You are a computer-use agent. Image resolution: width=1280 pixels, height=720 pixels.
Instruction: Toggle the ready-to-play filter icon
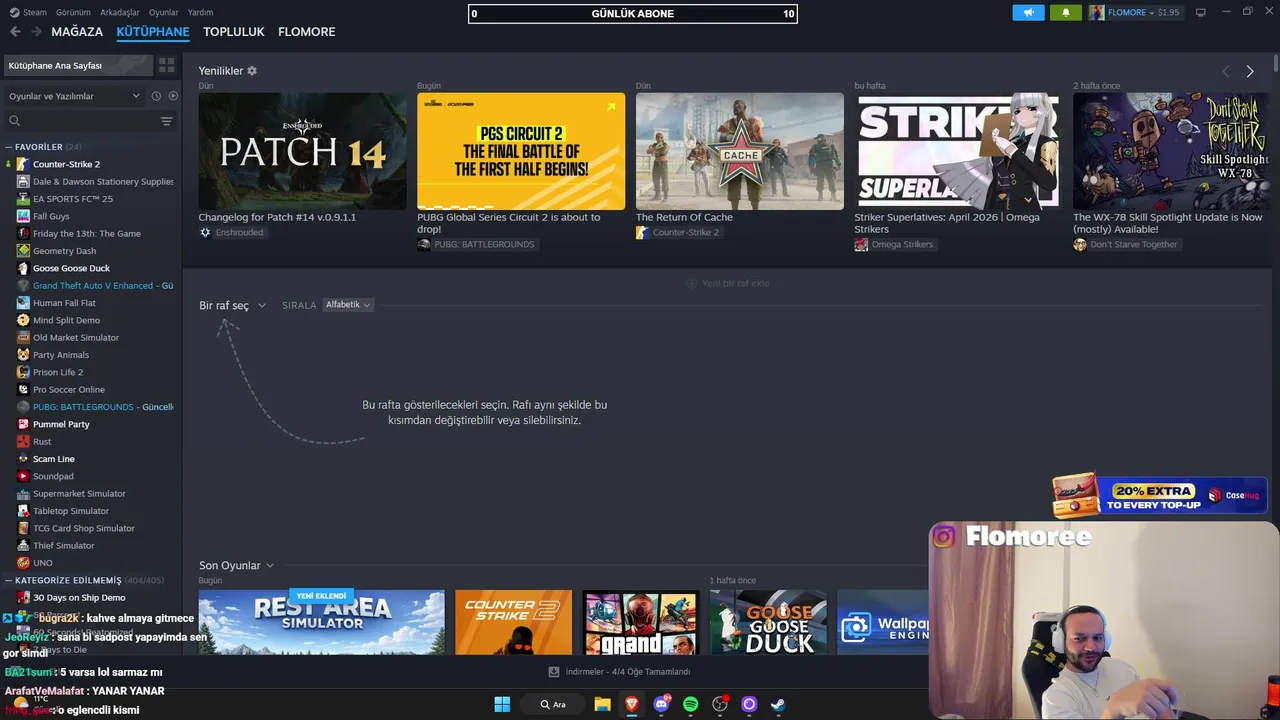pyautogui.click(x=173, y=96)
